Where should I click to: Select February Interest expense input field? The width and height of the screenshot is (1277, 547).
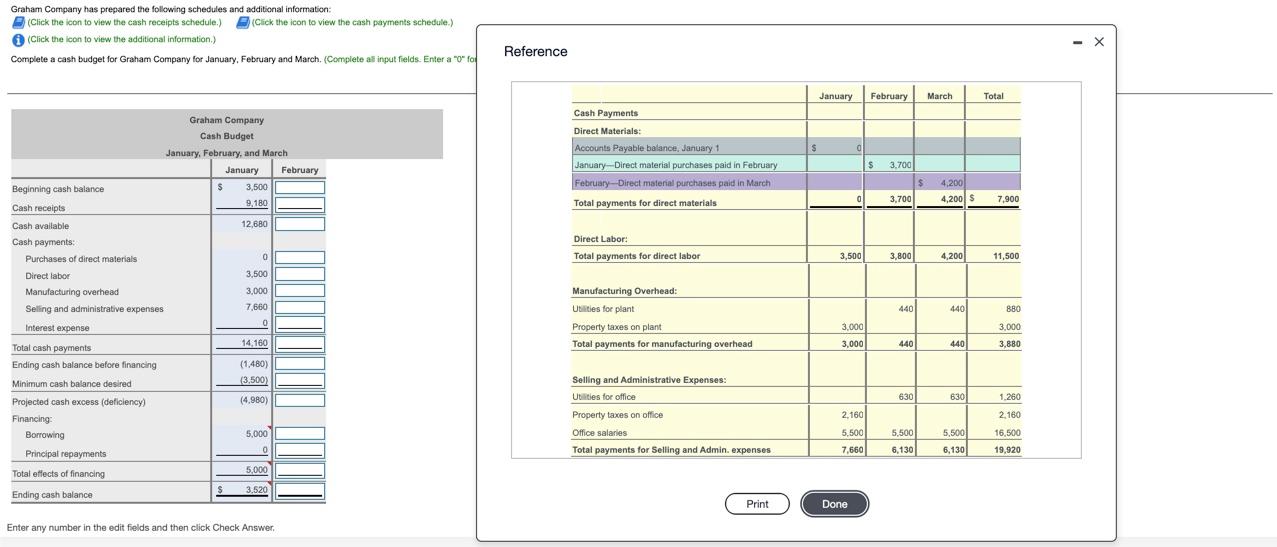click(x=300, y=325)
